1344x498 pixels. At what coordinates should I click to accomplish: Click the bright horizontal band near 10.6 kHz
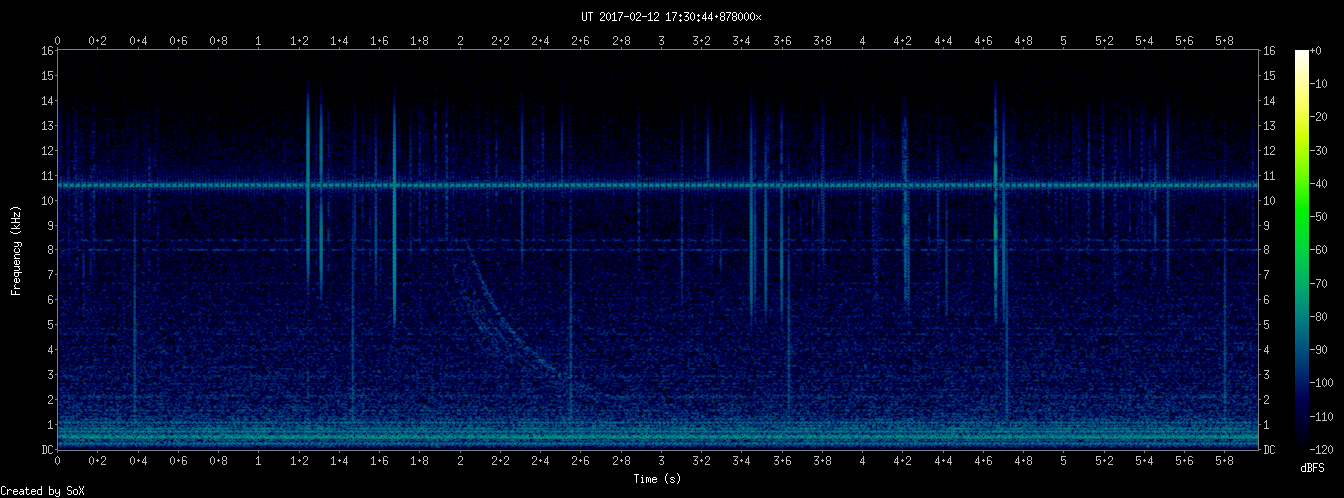point(658,185)
